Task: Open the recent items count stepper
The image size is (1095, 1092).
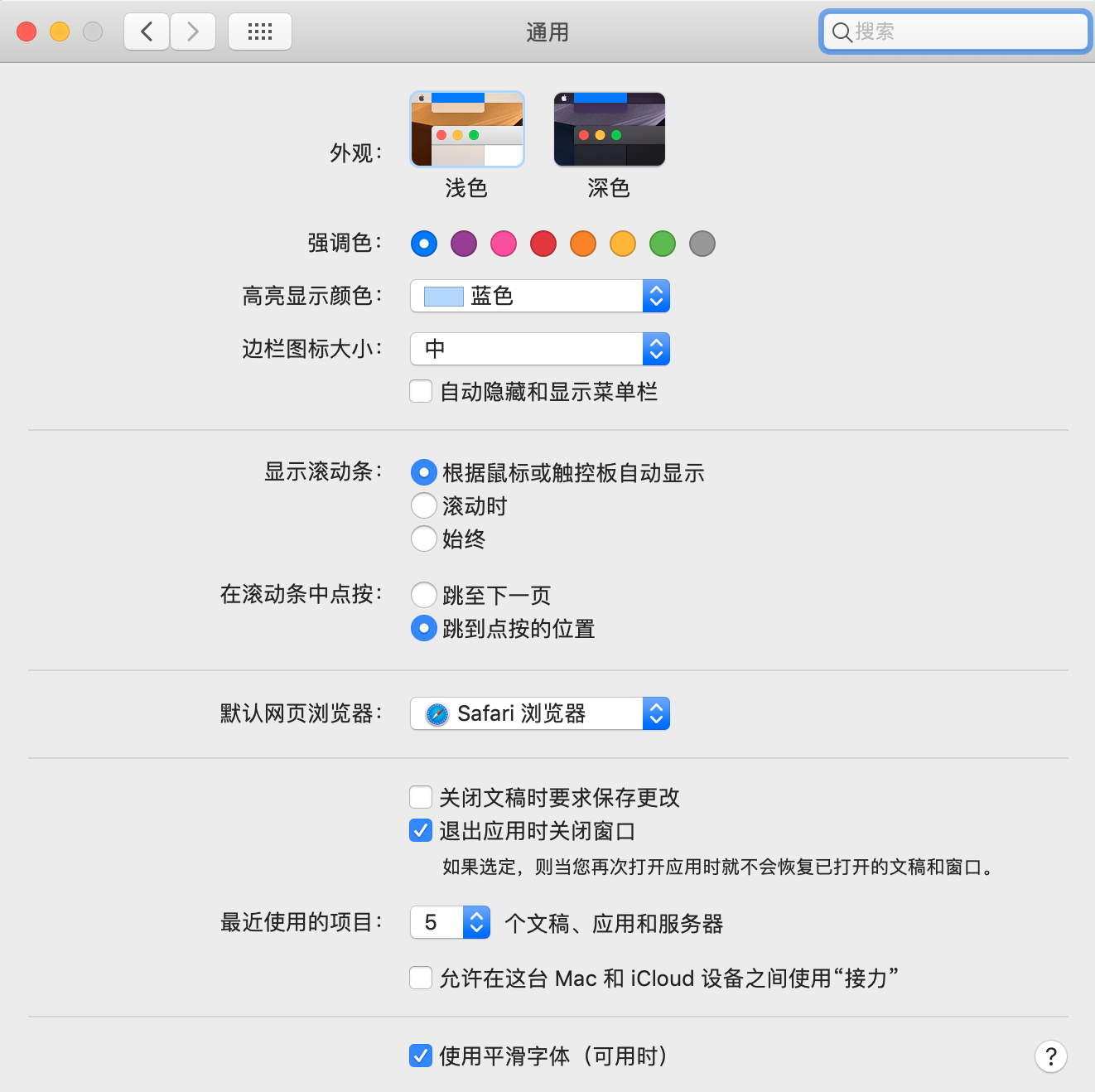Action: [475, 922]
